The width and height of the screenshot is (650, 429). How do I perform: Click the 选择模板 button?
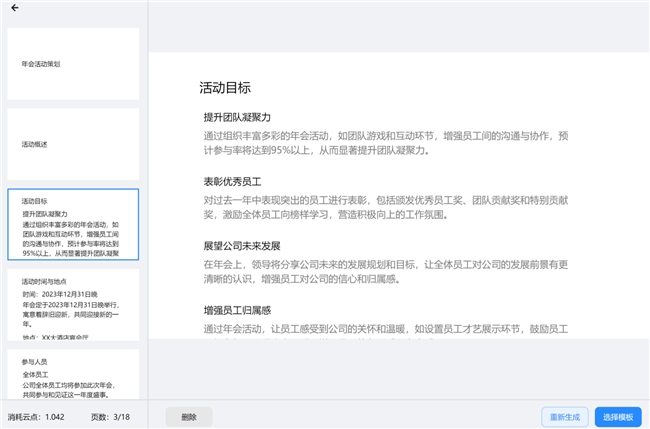point(618,417)
